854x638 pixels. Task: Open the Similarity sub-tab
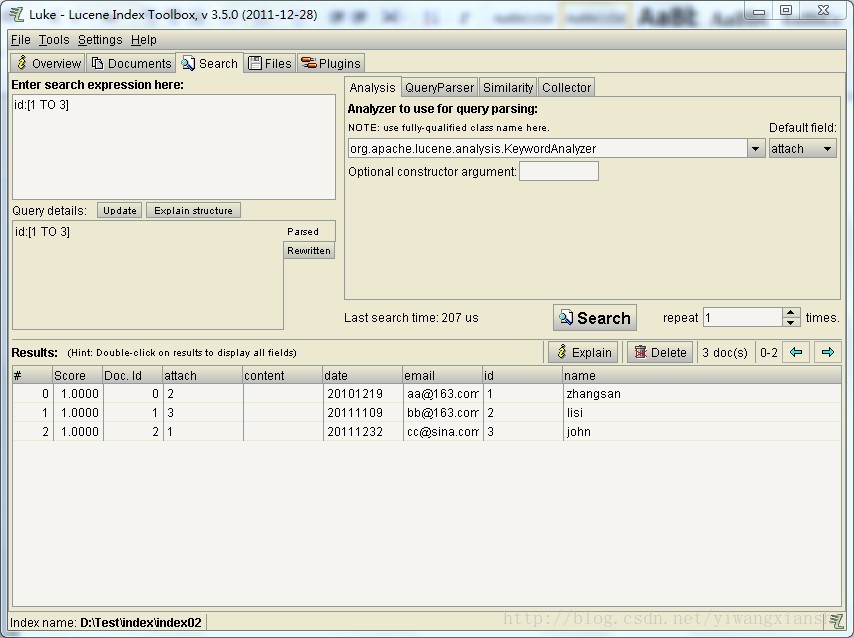click(508, 87)
